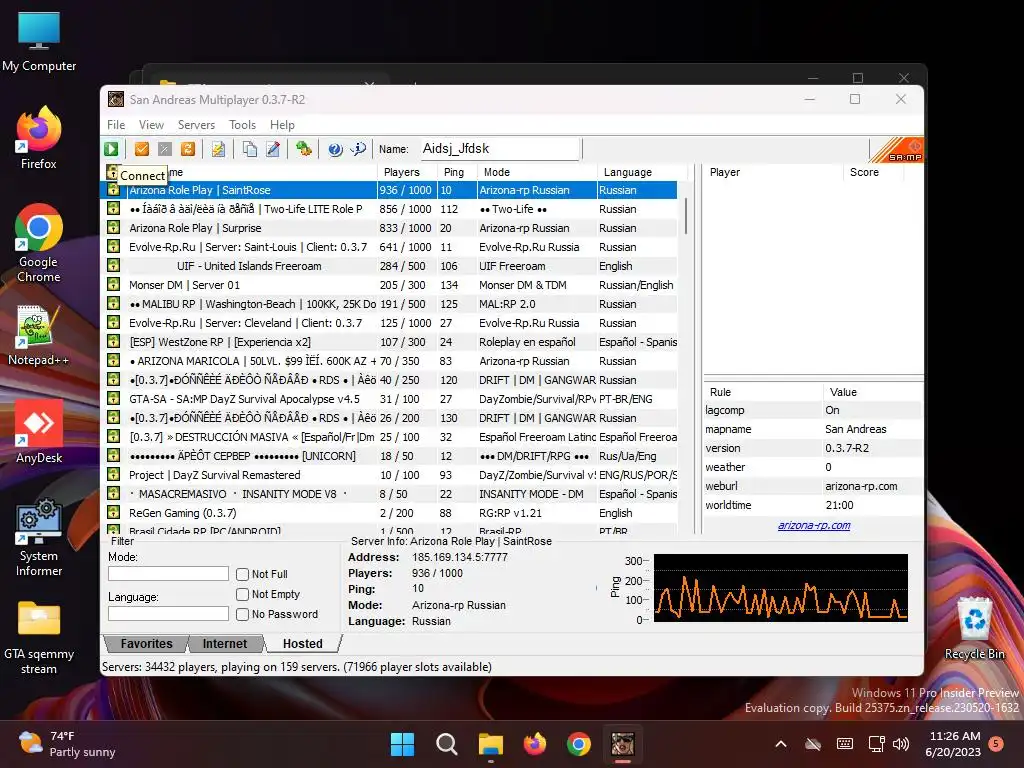Viewport: 1024px width, 768px height.
Task: Open GTA sqemmy stream folder
Action: tap(39, 637)
